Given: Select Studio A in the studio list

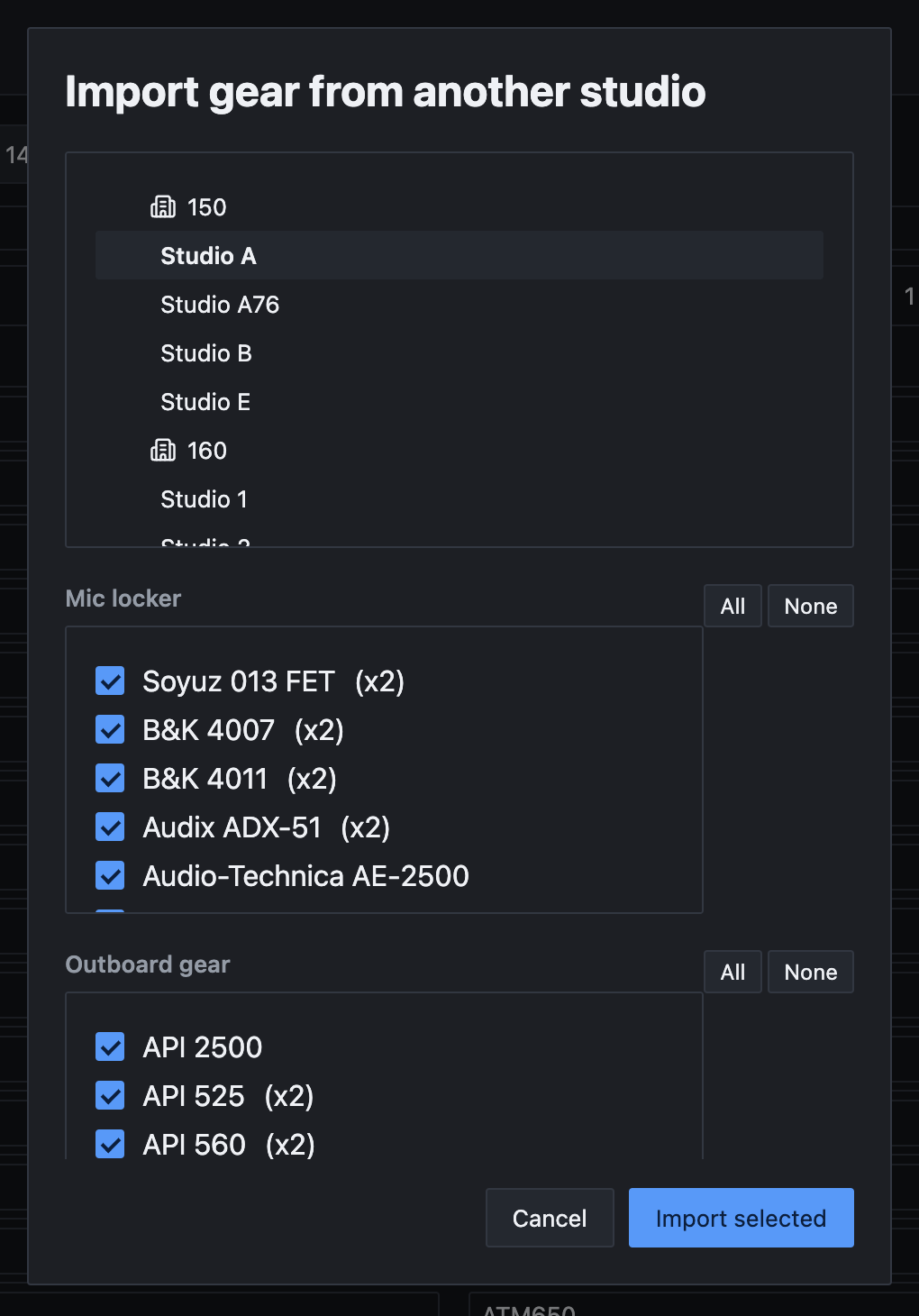Looking at the screenshot, I should click(x=459, y=255).
